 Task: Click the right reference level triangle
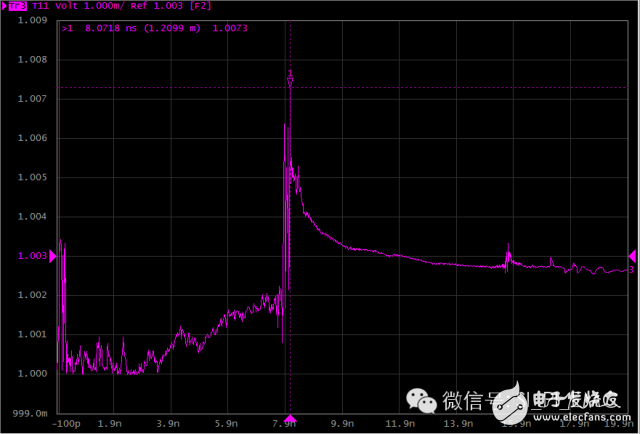click(631, 256)
